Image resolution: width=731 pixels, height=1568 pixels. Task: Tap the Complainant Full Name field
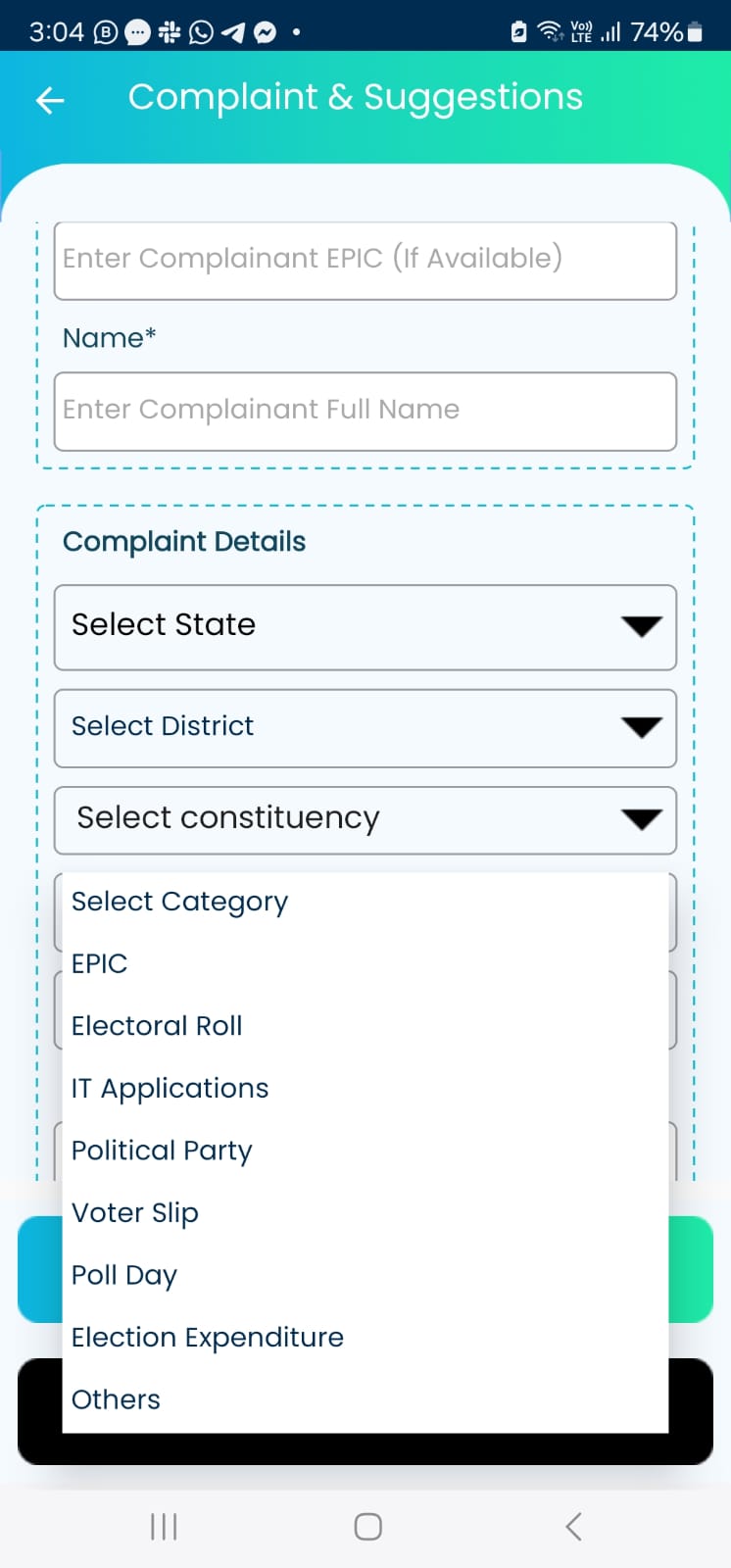coord(365,411)
